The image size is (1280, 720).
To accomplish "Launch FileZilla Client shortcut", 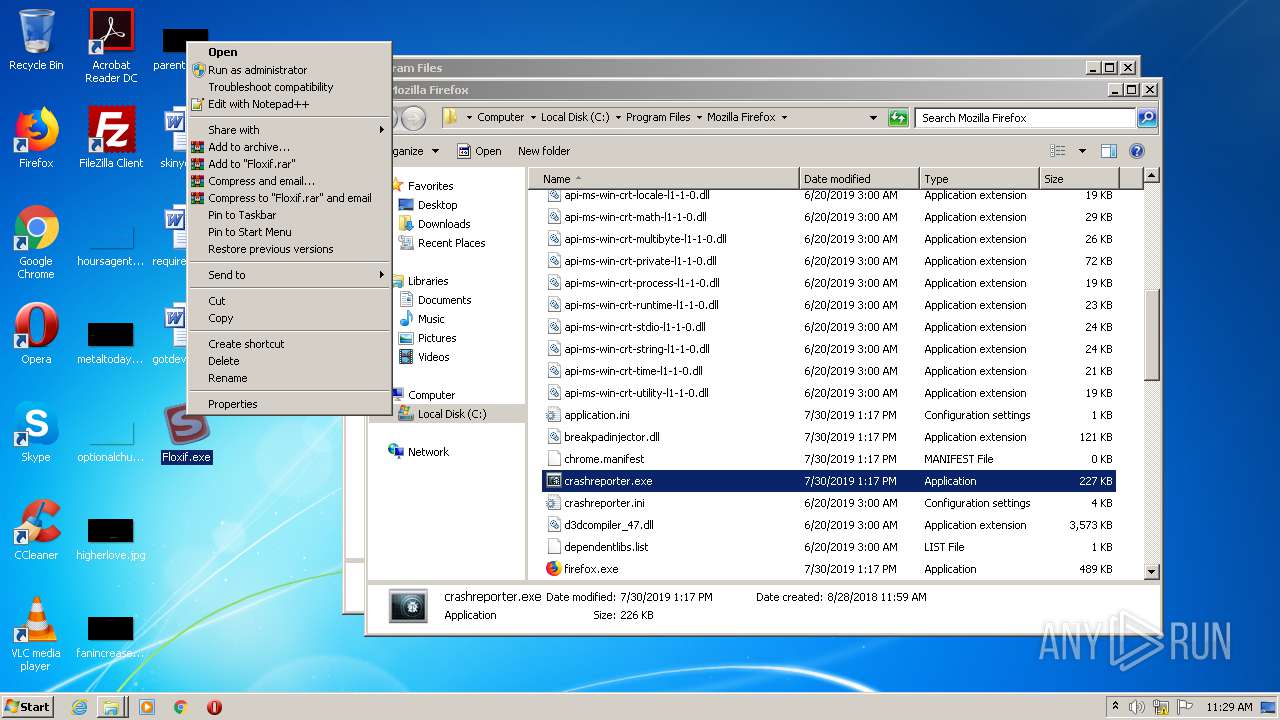I will click(x=111, y=137).
